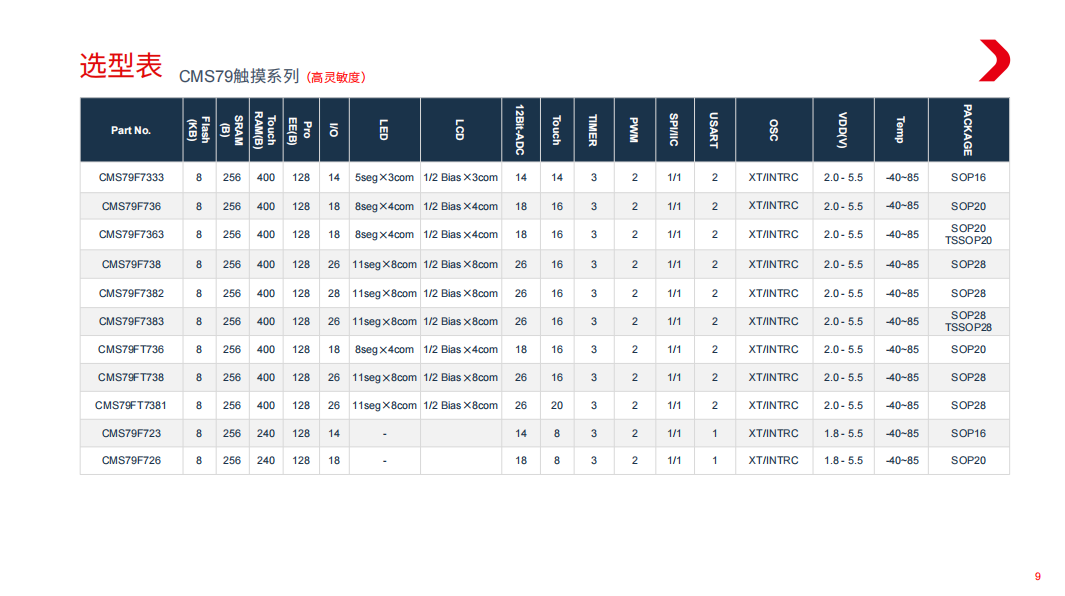Select part number CMS79F7333

[x=131, y=177]
